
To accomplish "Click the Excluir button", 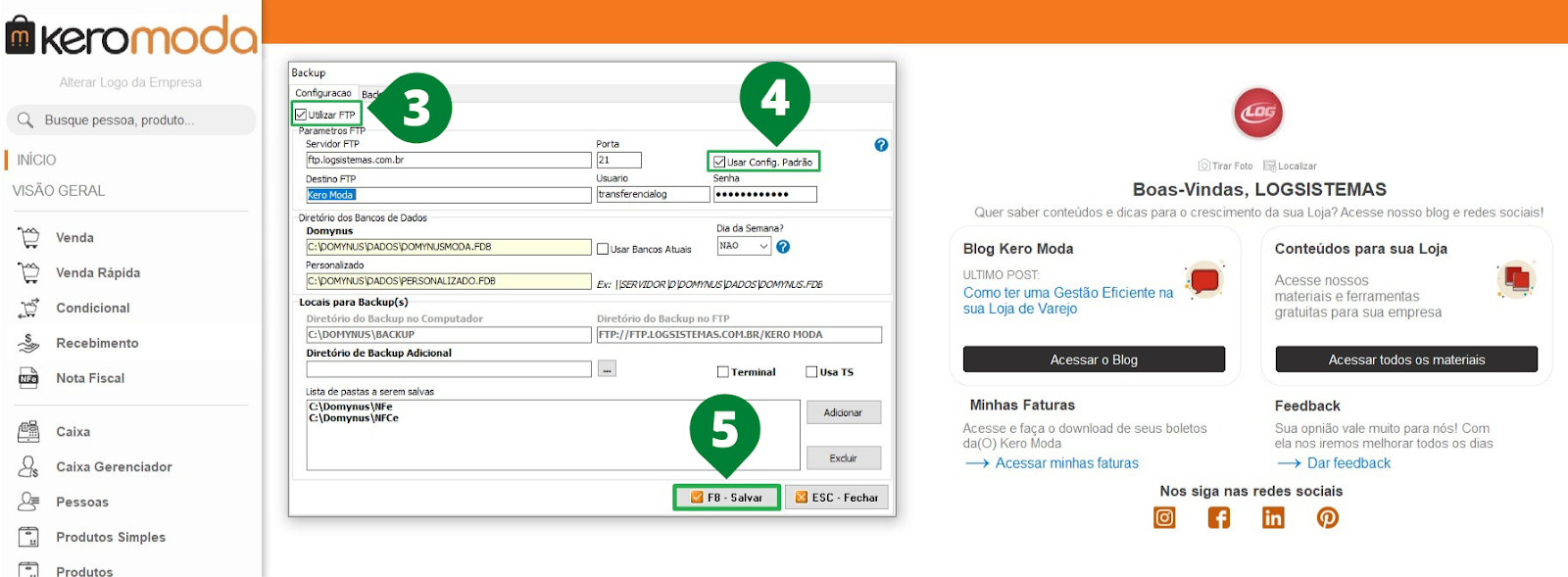I will click(x=843, y=457).
